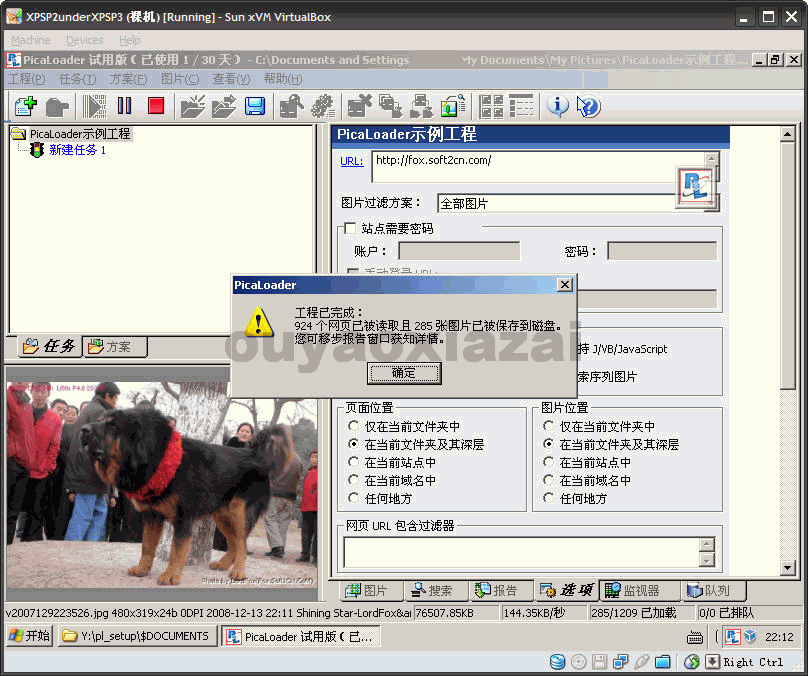Click the blue info bubble icon
Image resolution: width=808 pixels, height=676 pixels.
tap(558, 106)
